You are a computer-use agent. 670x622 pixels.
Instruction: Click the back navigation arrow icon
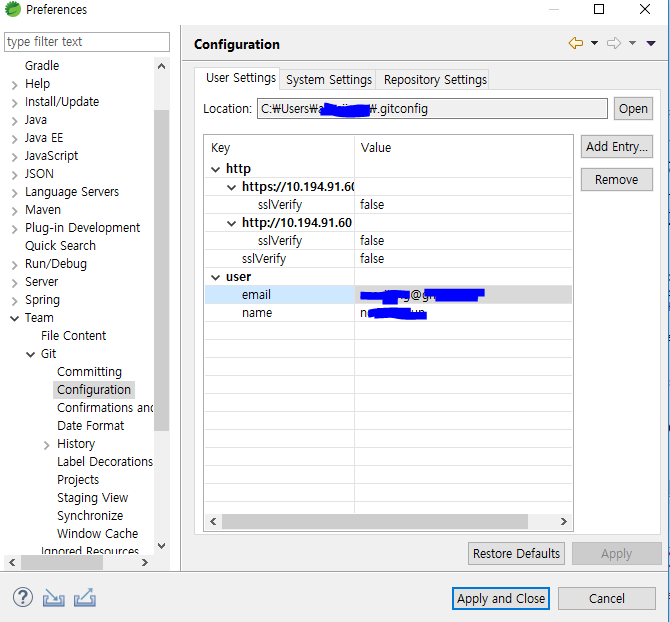(576, 43)
